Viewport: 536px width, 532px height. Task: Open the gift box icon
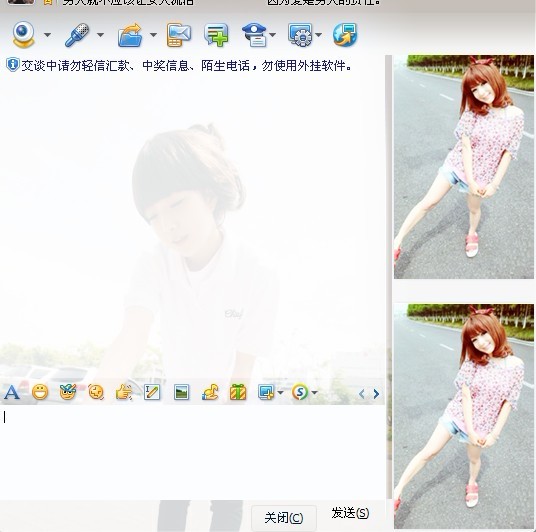tap(238, 392)
